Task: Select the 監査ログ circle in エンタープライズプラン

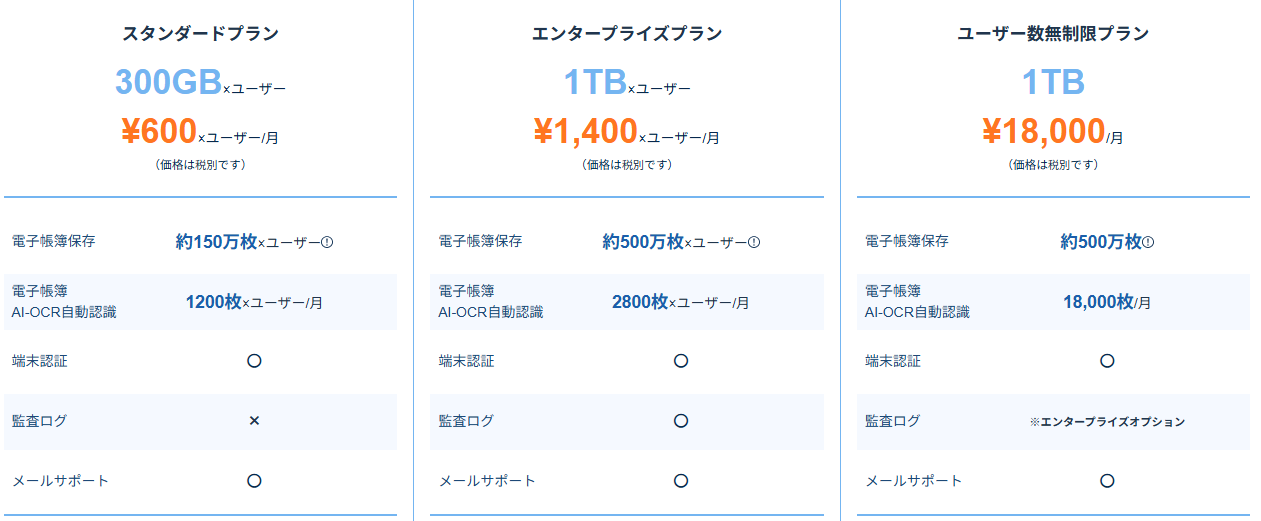Action: [x=681, y=421]
